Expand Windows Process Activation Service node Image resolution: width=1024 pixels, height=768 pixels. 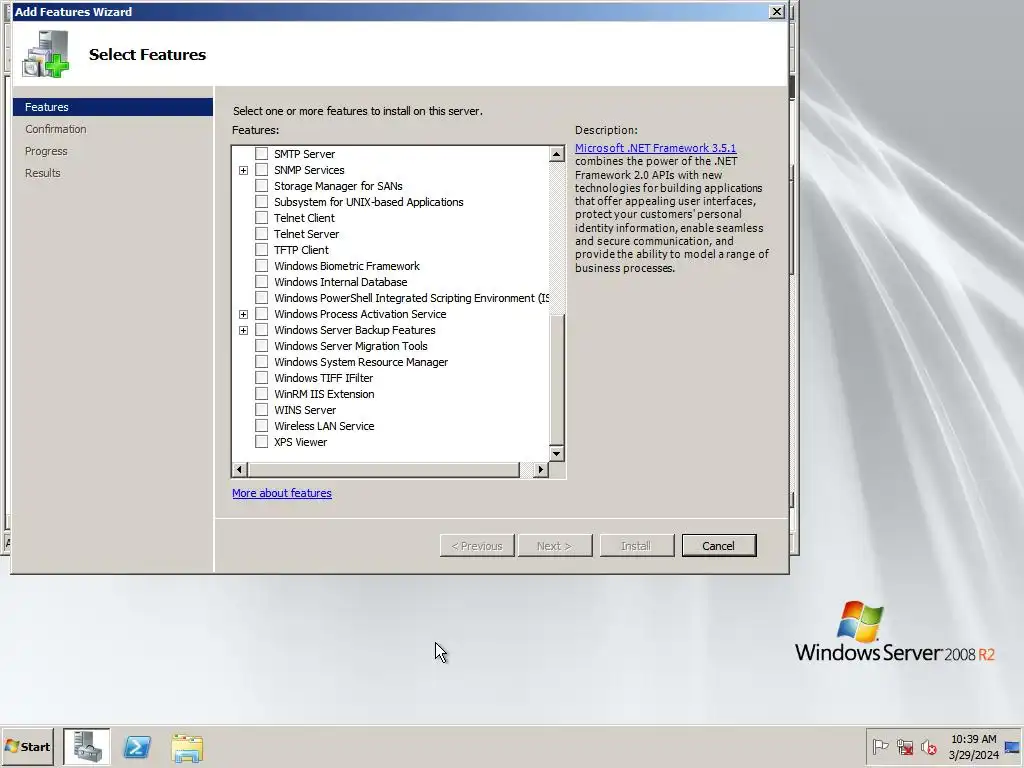243,314
